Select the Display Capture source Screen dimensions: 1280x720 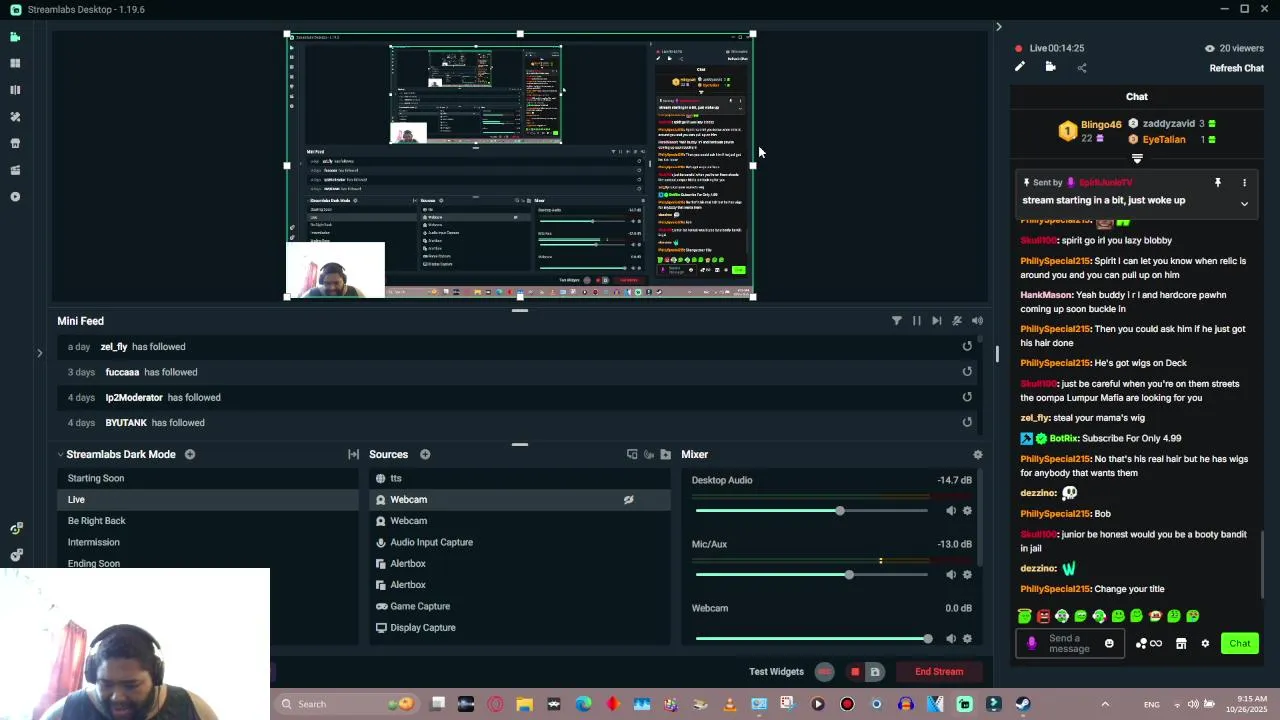pos(520,627)
